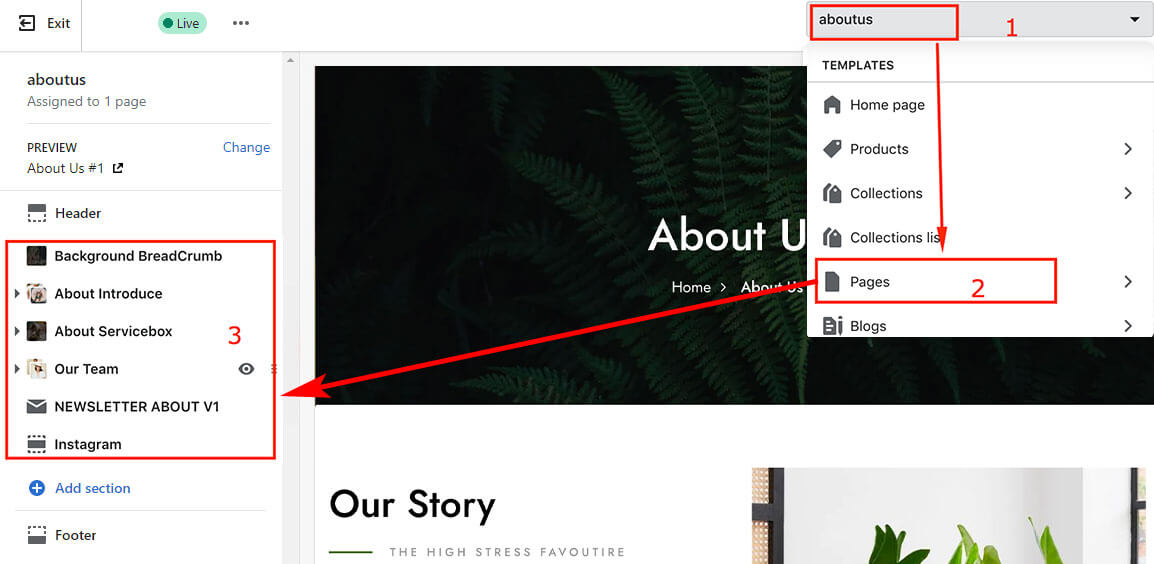Viewport: 1154px width, 564px height.
Task: Select the NEWSLETTER ABOUT V1 envelope icon
Action: [x=36, y=406]
